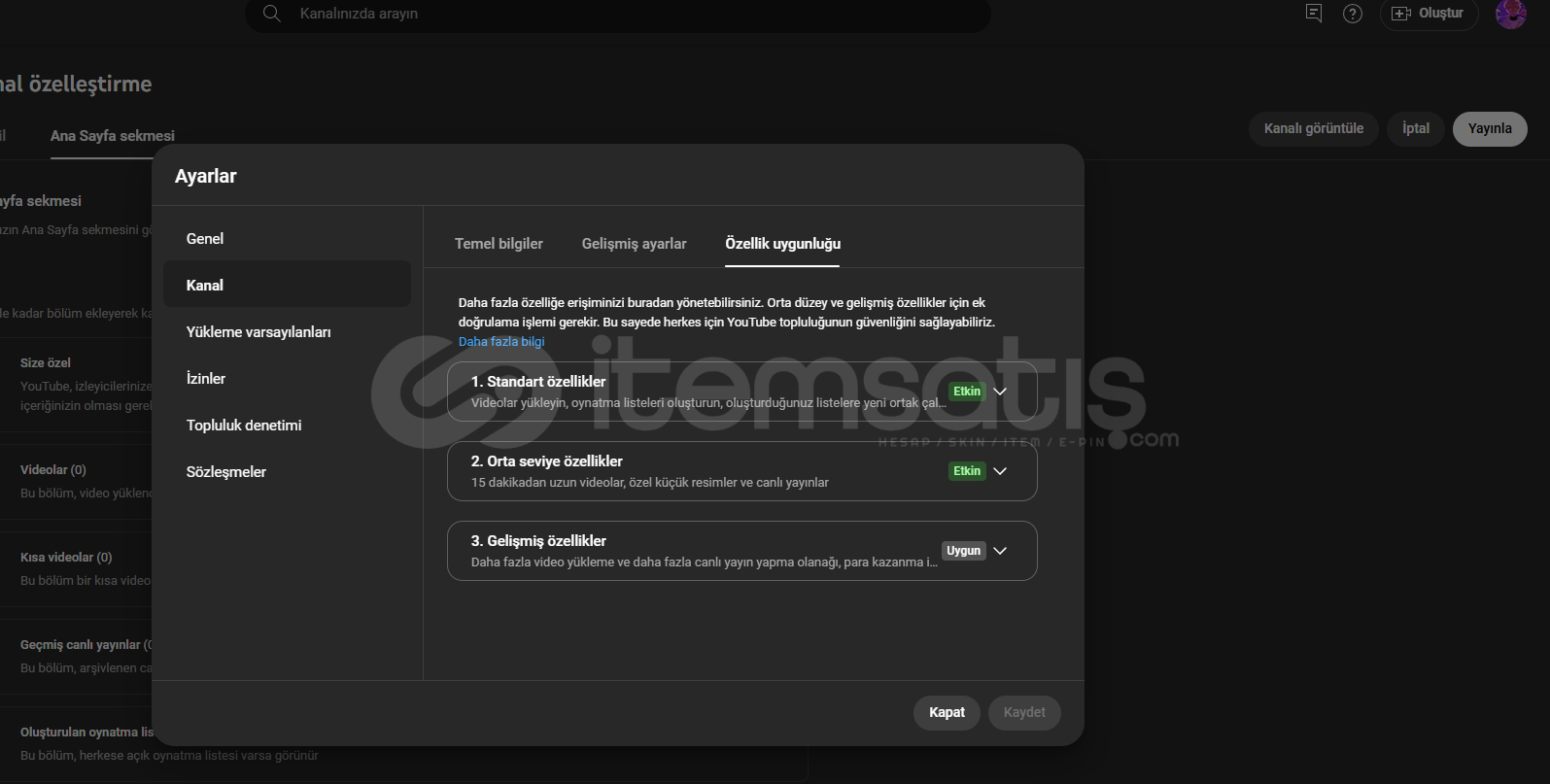Expand Gelişmiş özellikler chevron
Screen dimensions: 1550x784
tap(1000, 551)
